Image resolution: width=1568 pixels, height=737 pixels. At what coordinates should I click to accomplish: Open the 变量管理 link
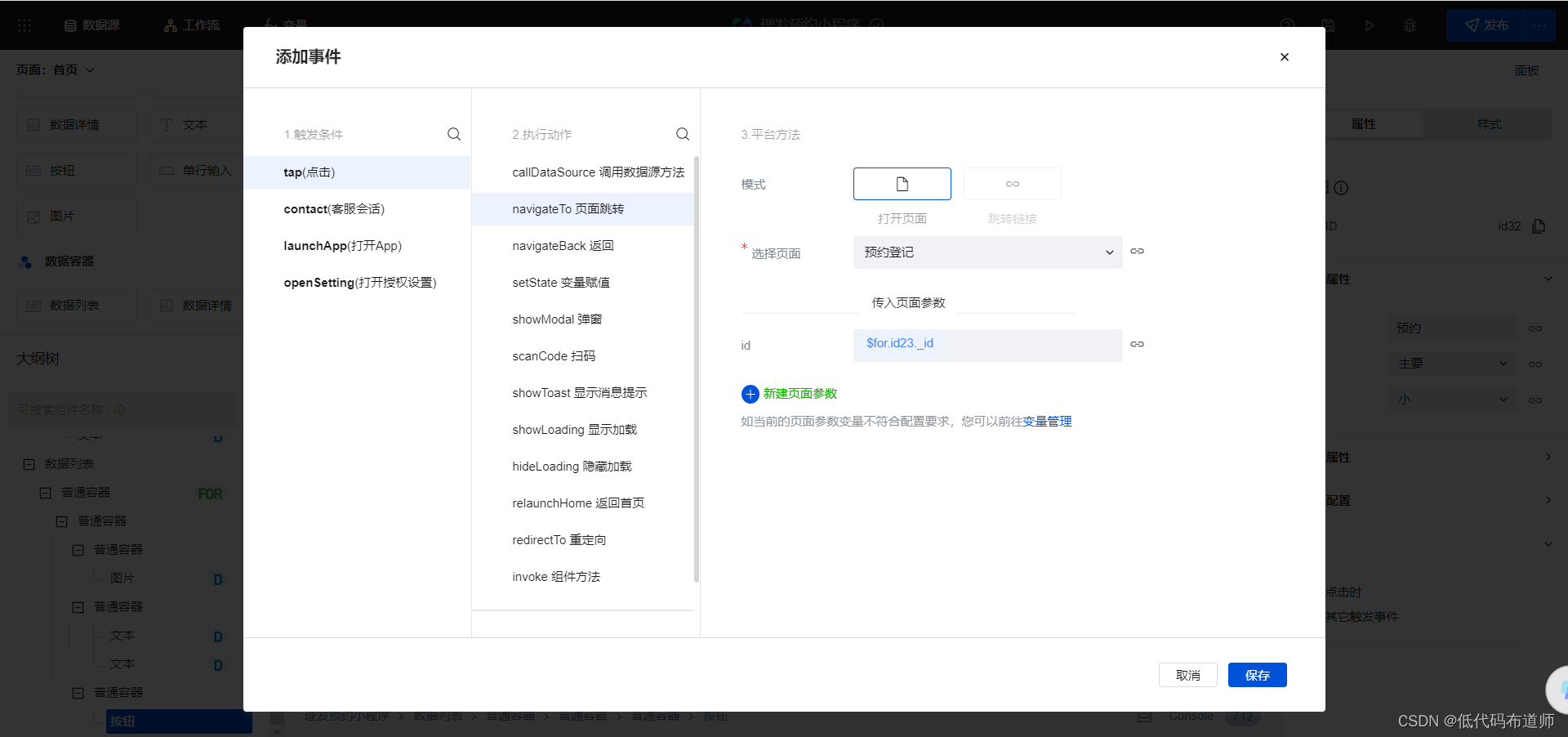pos(1047,422)
